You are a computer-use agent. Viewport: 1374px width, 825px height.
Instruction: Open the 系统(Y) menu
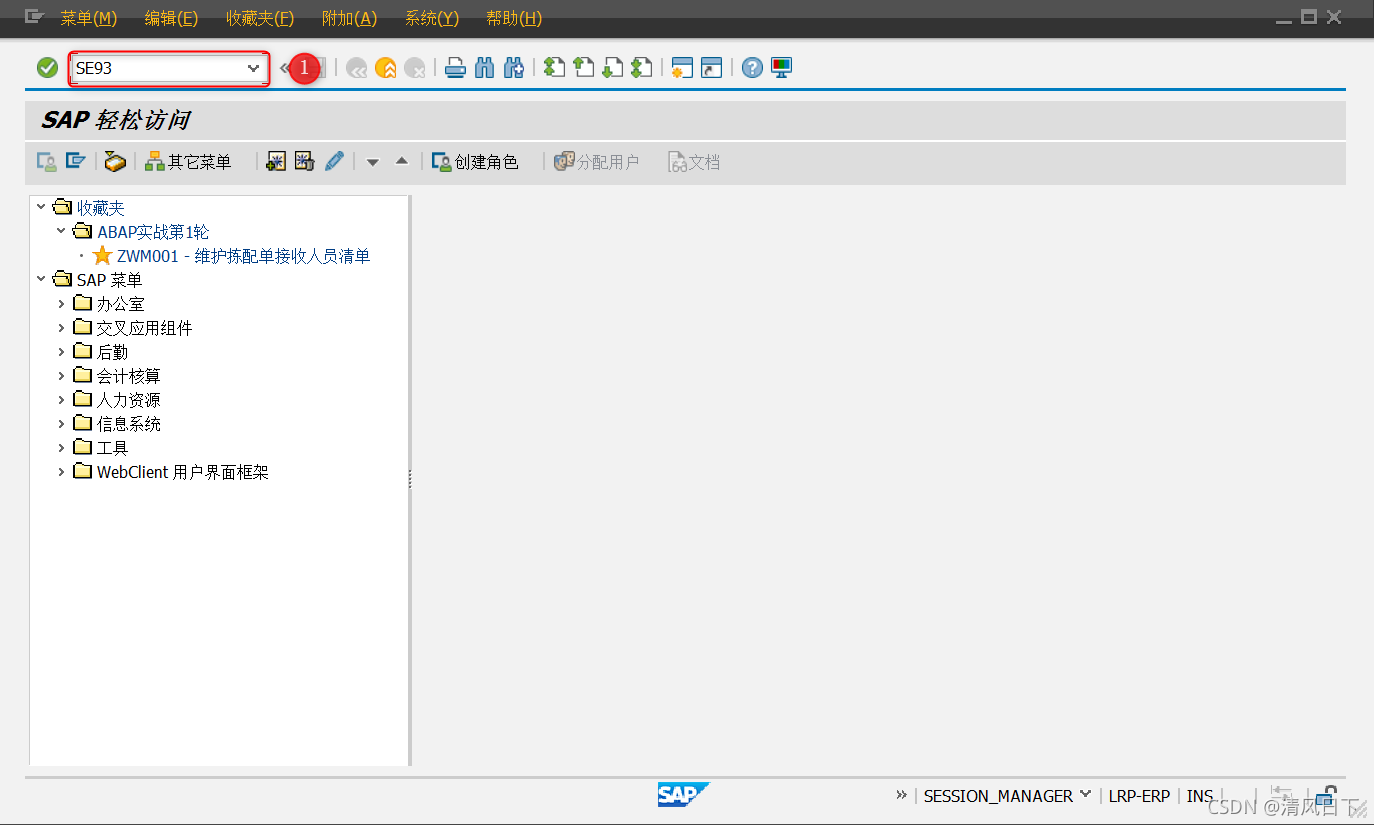[x=432, y=18]
